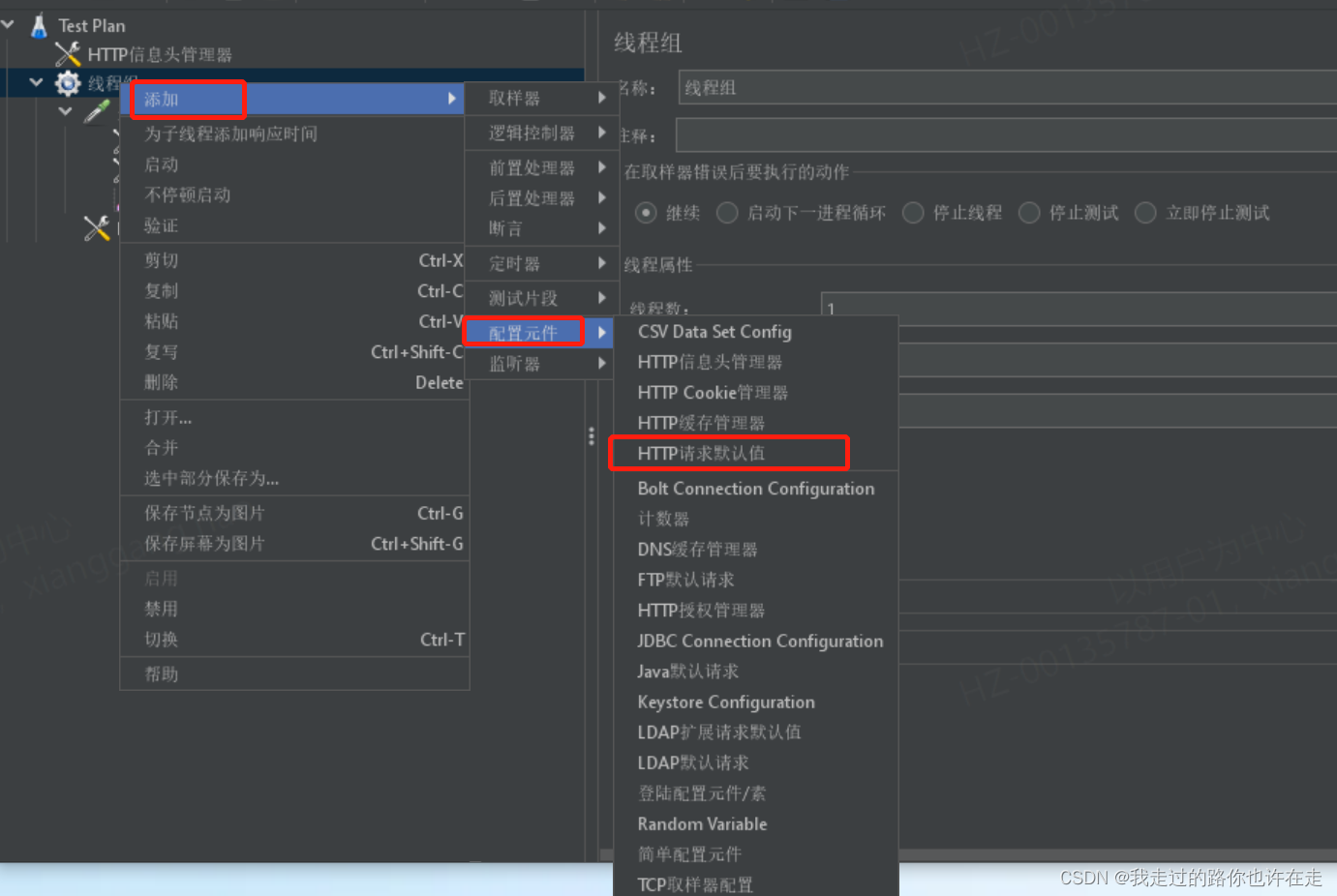Expand the 定时器 submenu
1337x896 pixels.
(x=539, y=263)
